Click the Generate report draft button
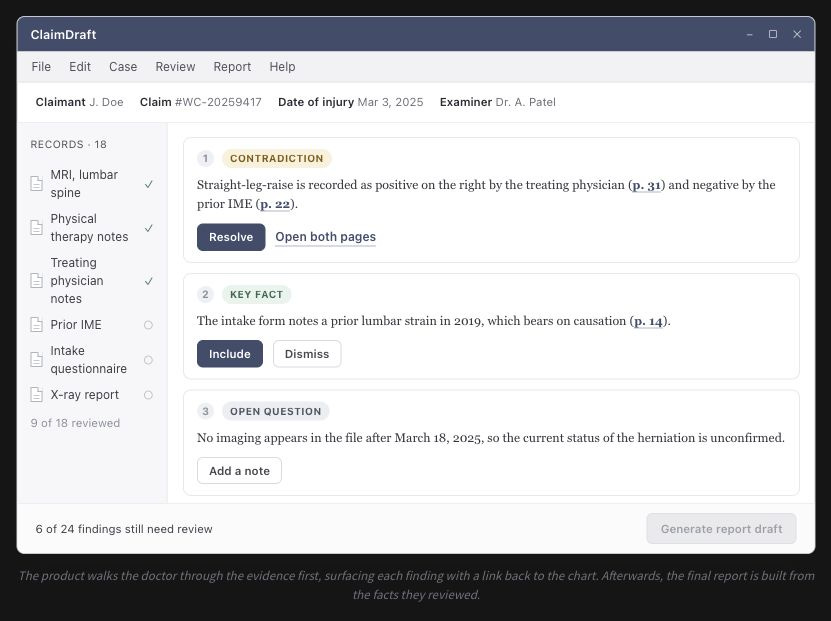 pos(721,529)
